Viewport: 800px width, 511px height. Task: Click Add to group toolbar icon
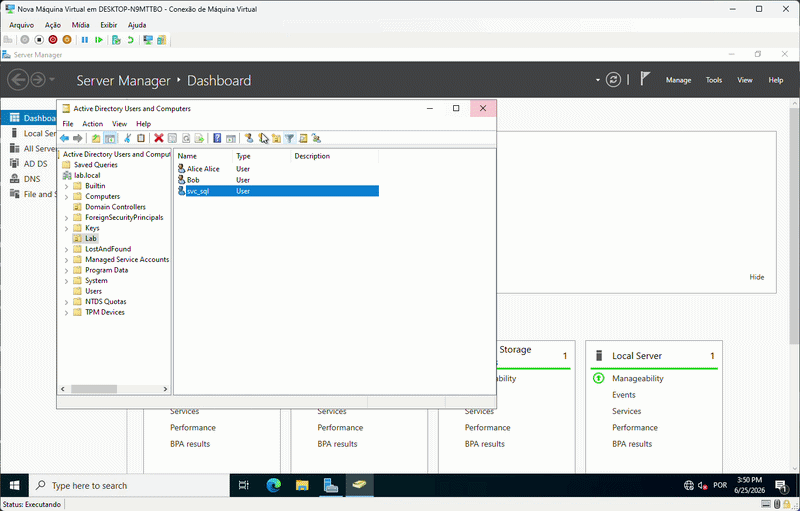tap(316, 138)
